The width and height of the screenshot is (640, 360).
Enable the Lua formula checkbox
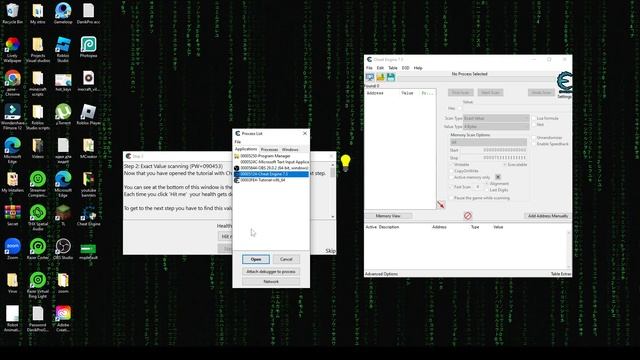[x=534, y=118]
